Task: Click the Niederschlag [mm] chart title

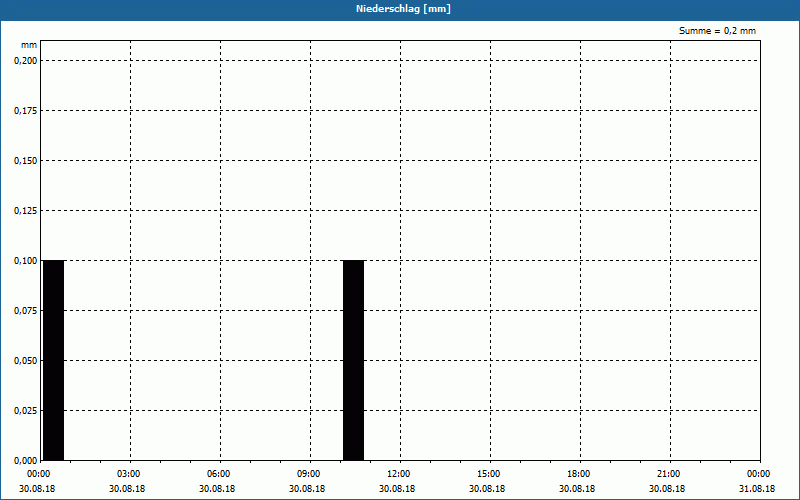Action: pyautogui.click(x=403, y=9)
